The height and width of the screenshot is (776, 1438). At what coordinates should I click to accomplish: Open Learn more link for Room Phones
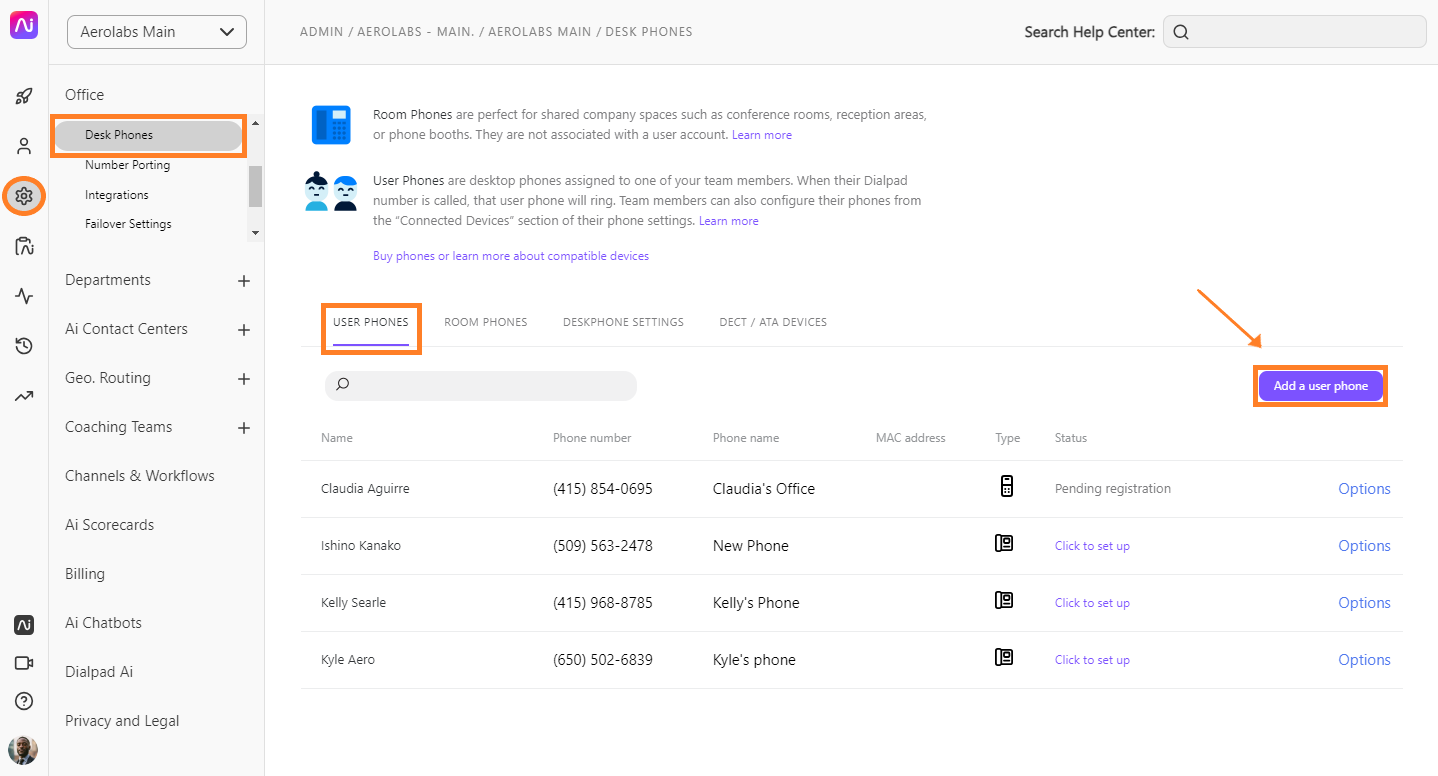[762, 135]
